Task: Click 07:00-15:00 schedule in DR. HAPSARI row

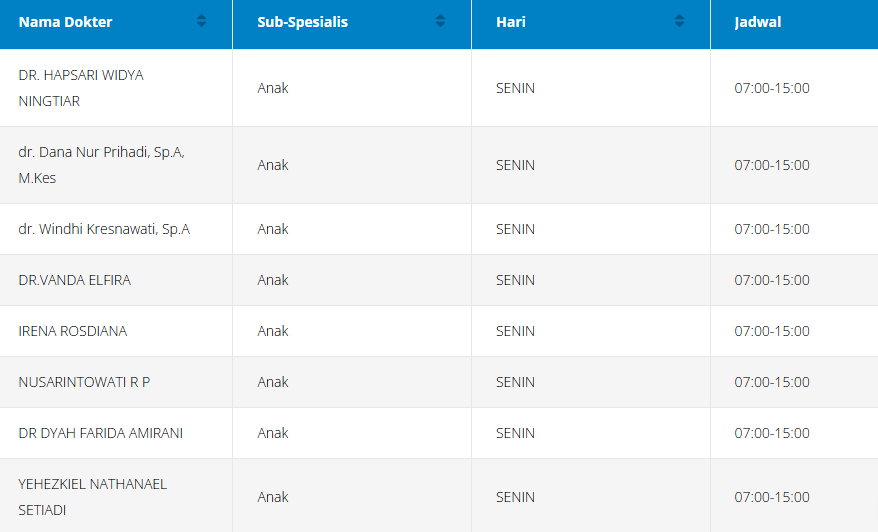Action: 772,88
